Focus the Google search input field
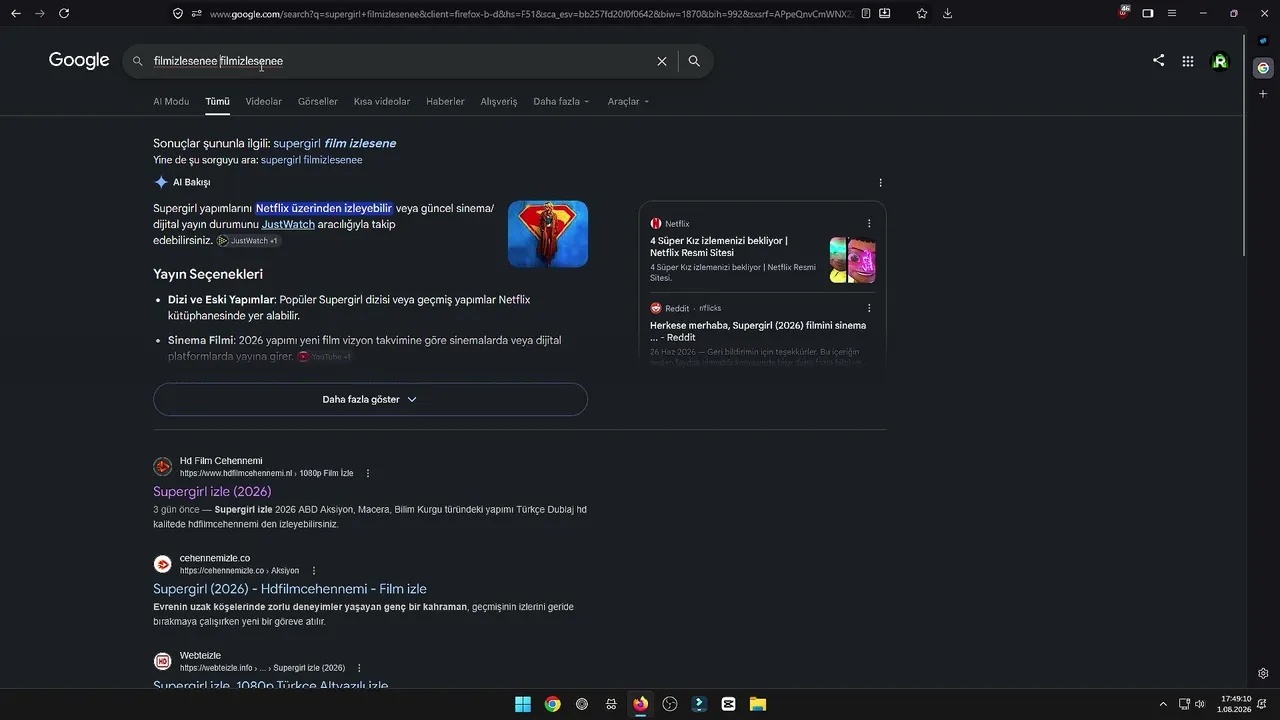This screenshot has height=720, width=1280. (400, 61)
